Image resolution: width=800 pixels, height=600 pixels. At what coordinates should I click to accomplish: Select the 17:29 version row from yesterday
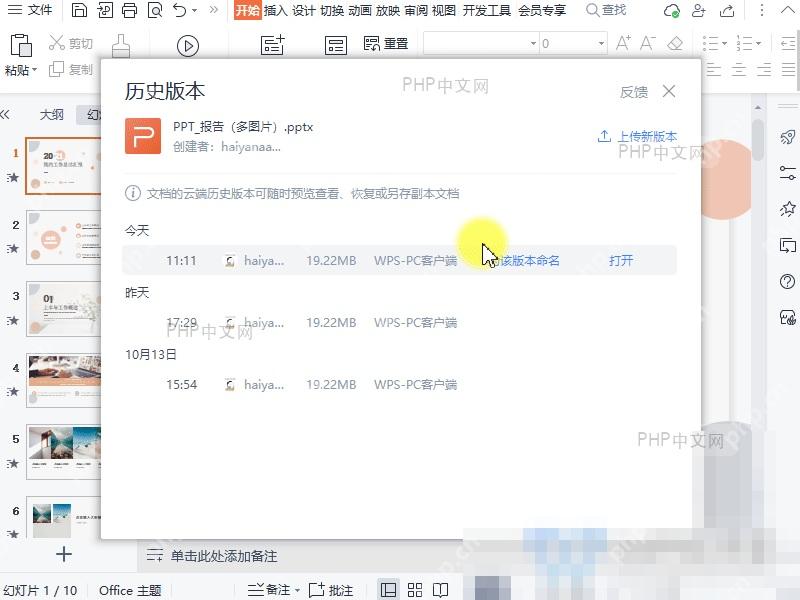tap(399, 322)
